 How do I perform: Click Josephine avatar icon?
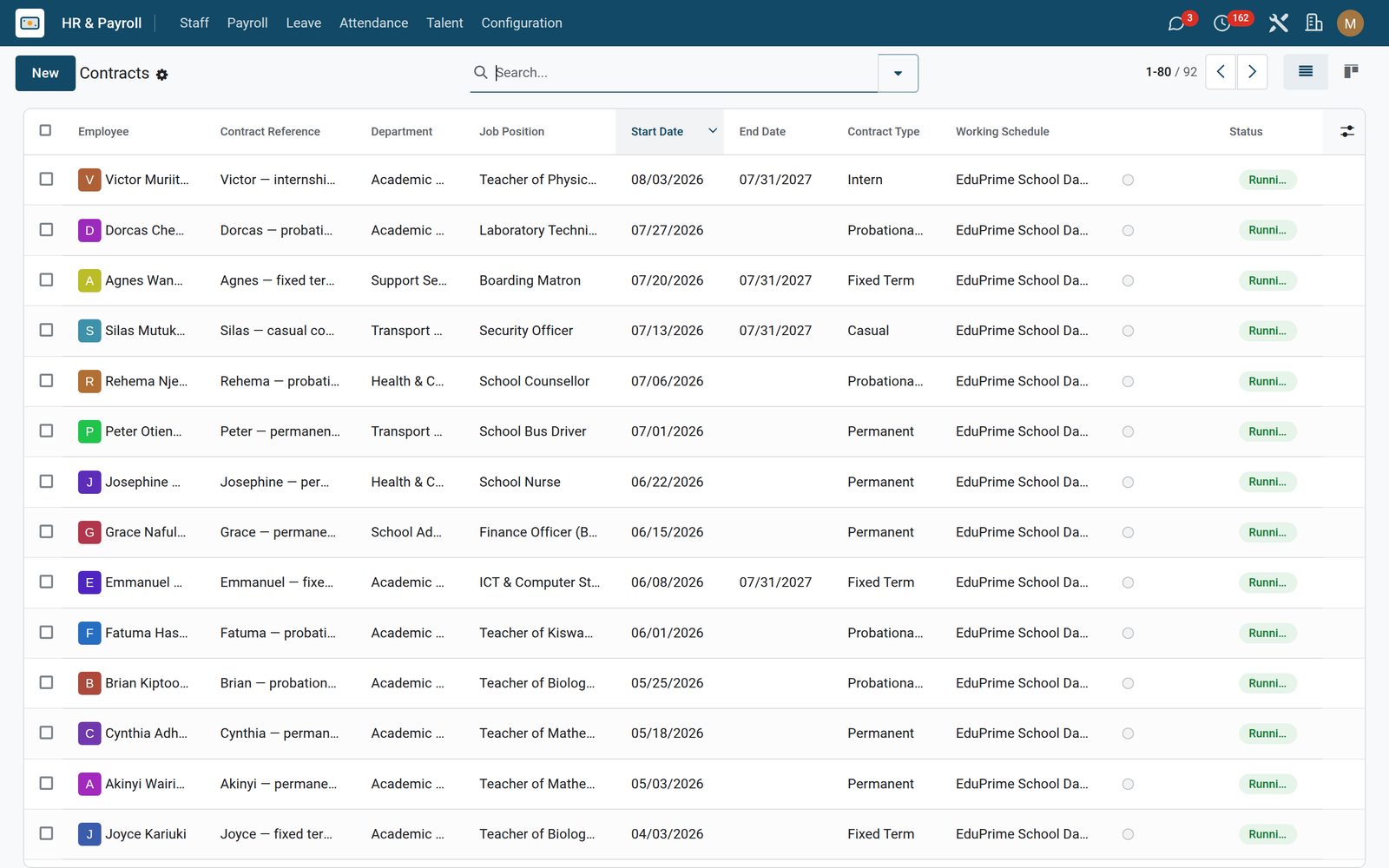[x=89, y=482]
